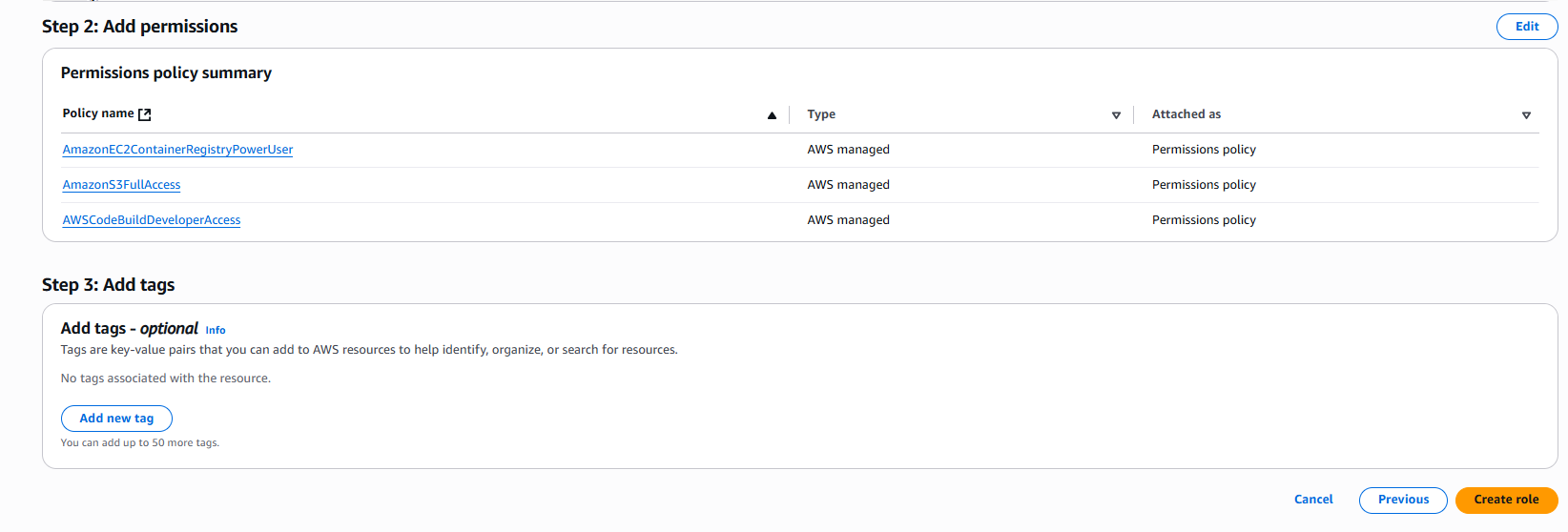Viewport: 1568px width, 532px height.
Task: Click the Policy name column header text
Action: click(x=98, y=113)
